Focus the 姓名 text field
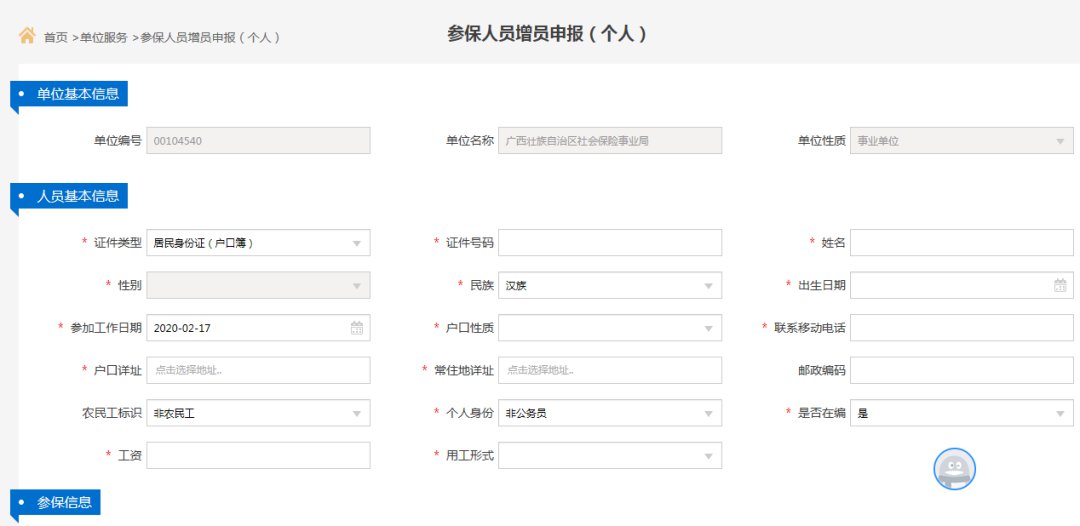Screen dimensions: 1080x526 click(x=962, y=243)
